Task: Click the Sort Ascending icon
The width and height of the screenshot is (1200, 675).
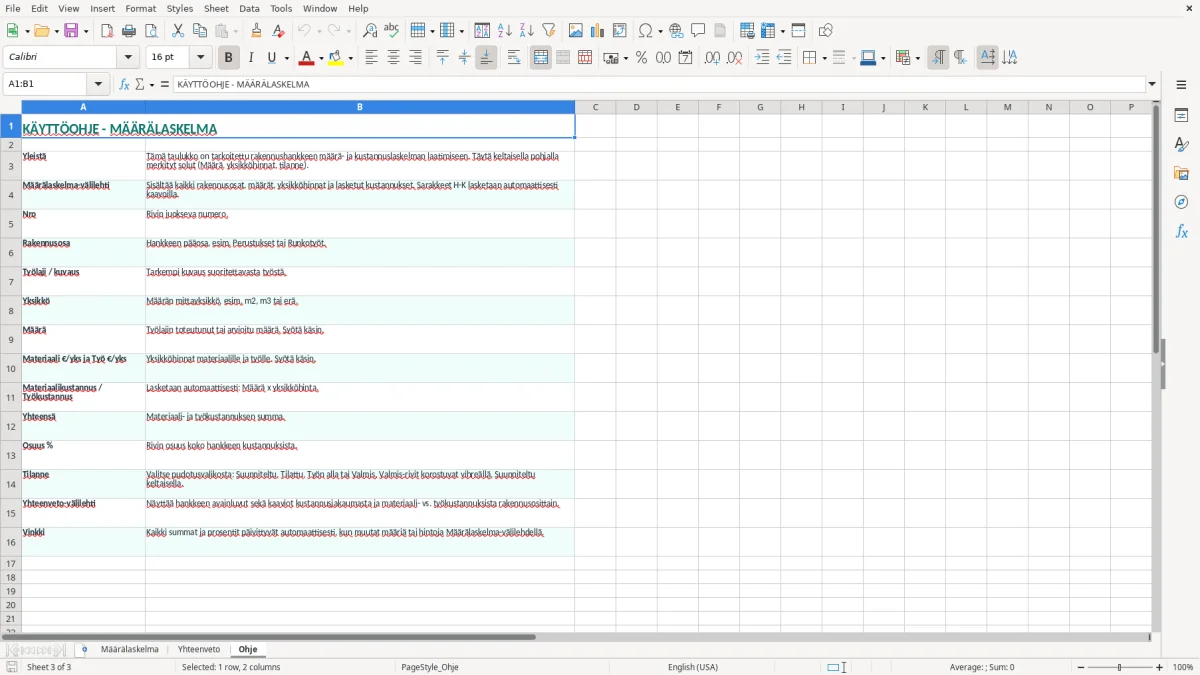Action: click(x=505, y=31)
